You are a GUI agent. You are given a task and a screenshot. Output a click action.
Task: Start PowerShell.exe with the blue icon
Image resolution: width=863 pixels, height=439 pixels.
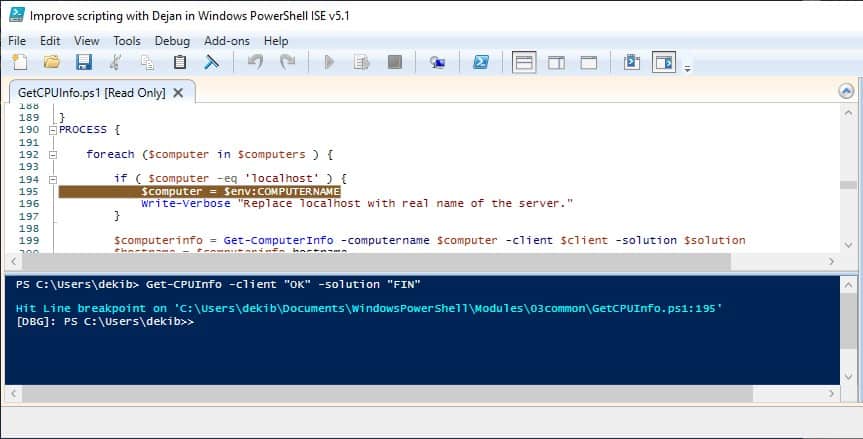tap(481, 62)
